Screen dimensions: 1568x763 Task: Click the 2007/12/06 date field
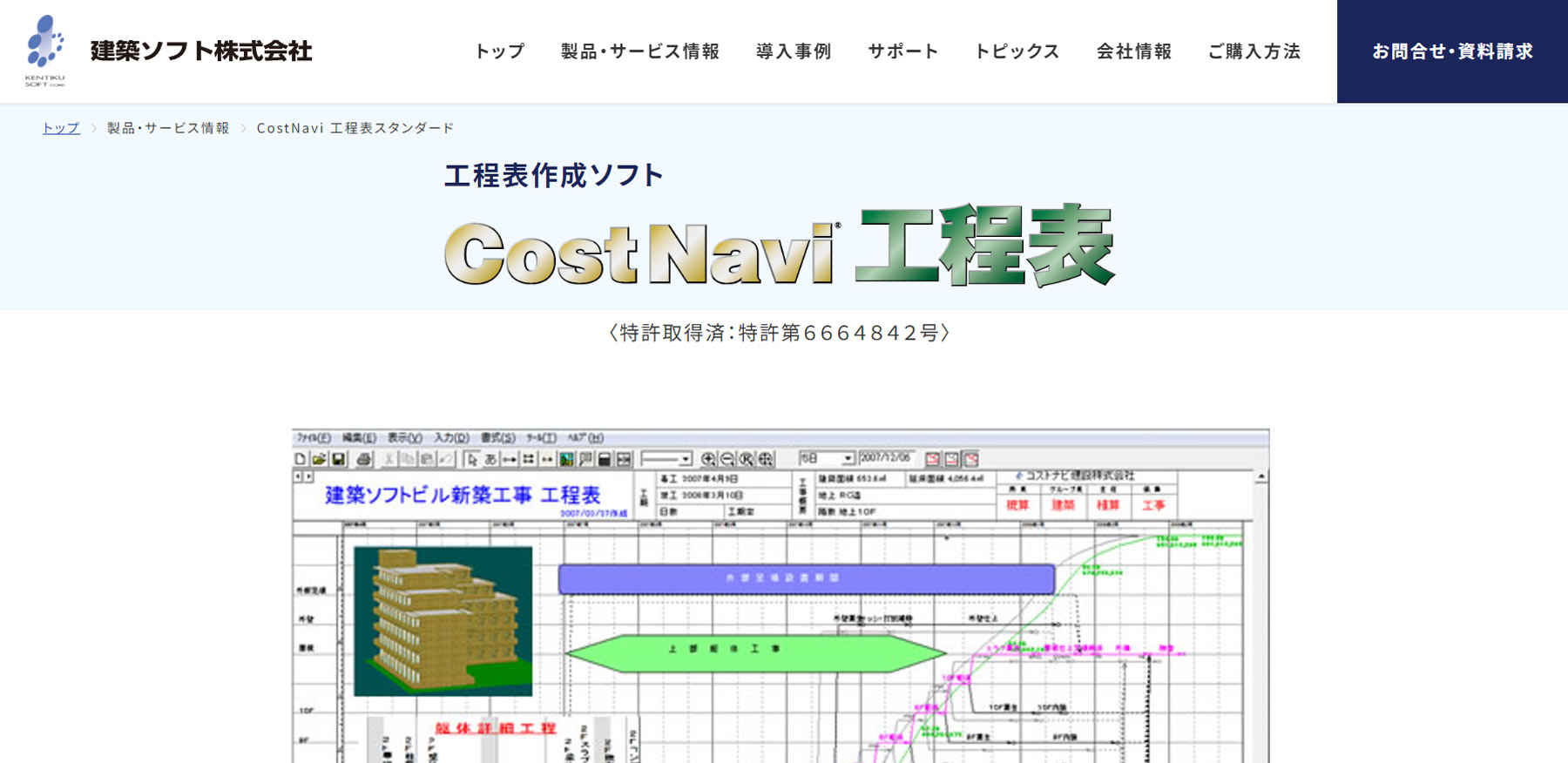pyautogui.click(x=886, y=457)
